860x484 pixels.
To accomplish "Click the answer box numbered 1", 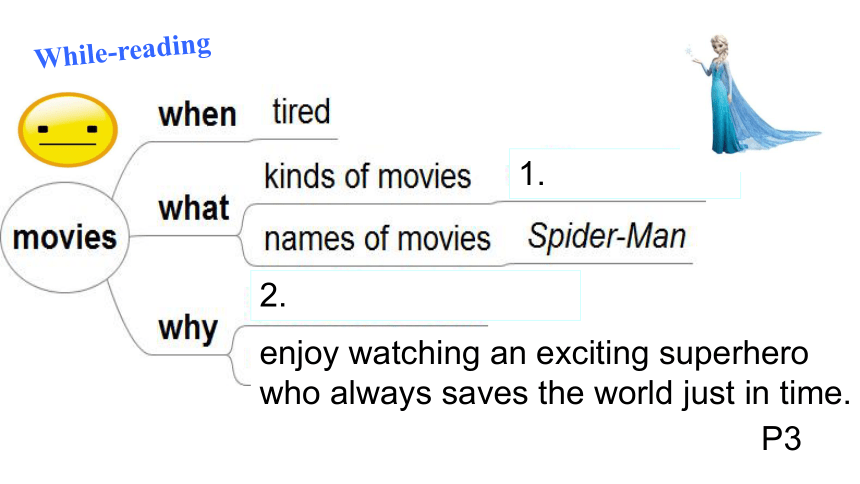I will 625,173.
